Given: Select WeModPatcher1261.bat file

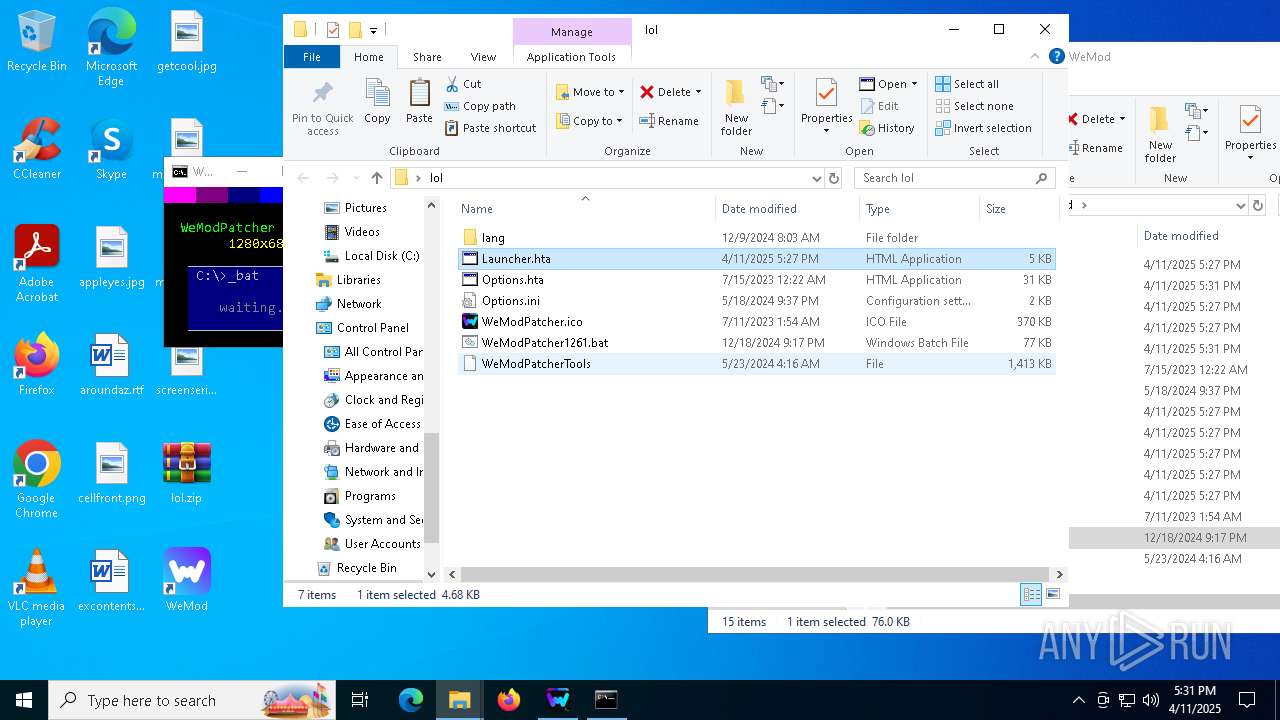Looking at the screenshot, I should coord(756,343).
